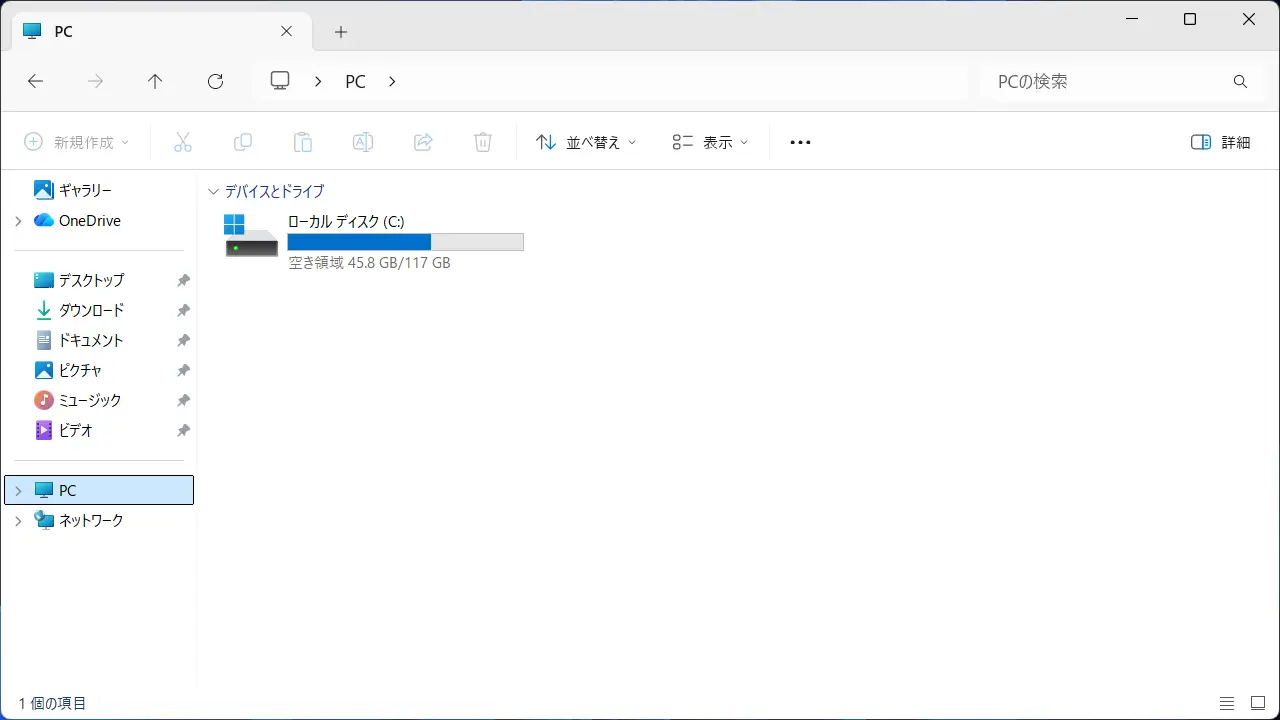Switch to large icons view in status bar
Image resolution: width=1280 pixels, height=720 pixels.
click(x=1258, y=703)
